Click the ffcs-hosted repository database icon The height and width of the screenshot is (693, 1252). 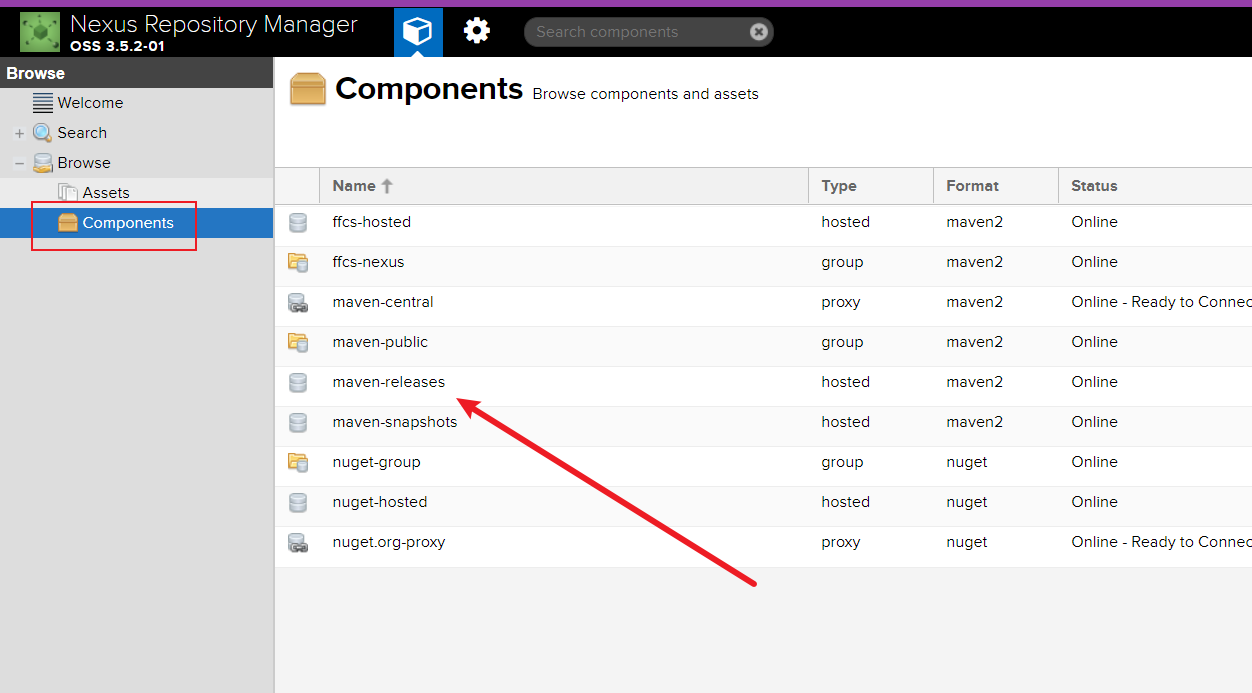297,223
